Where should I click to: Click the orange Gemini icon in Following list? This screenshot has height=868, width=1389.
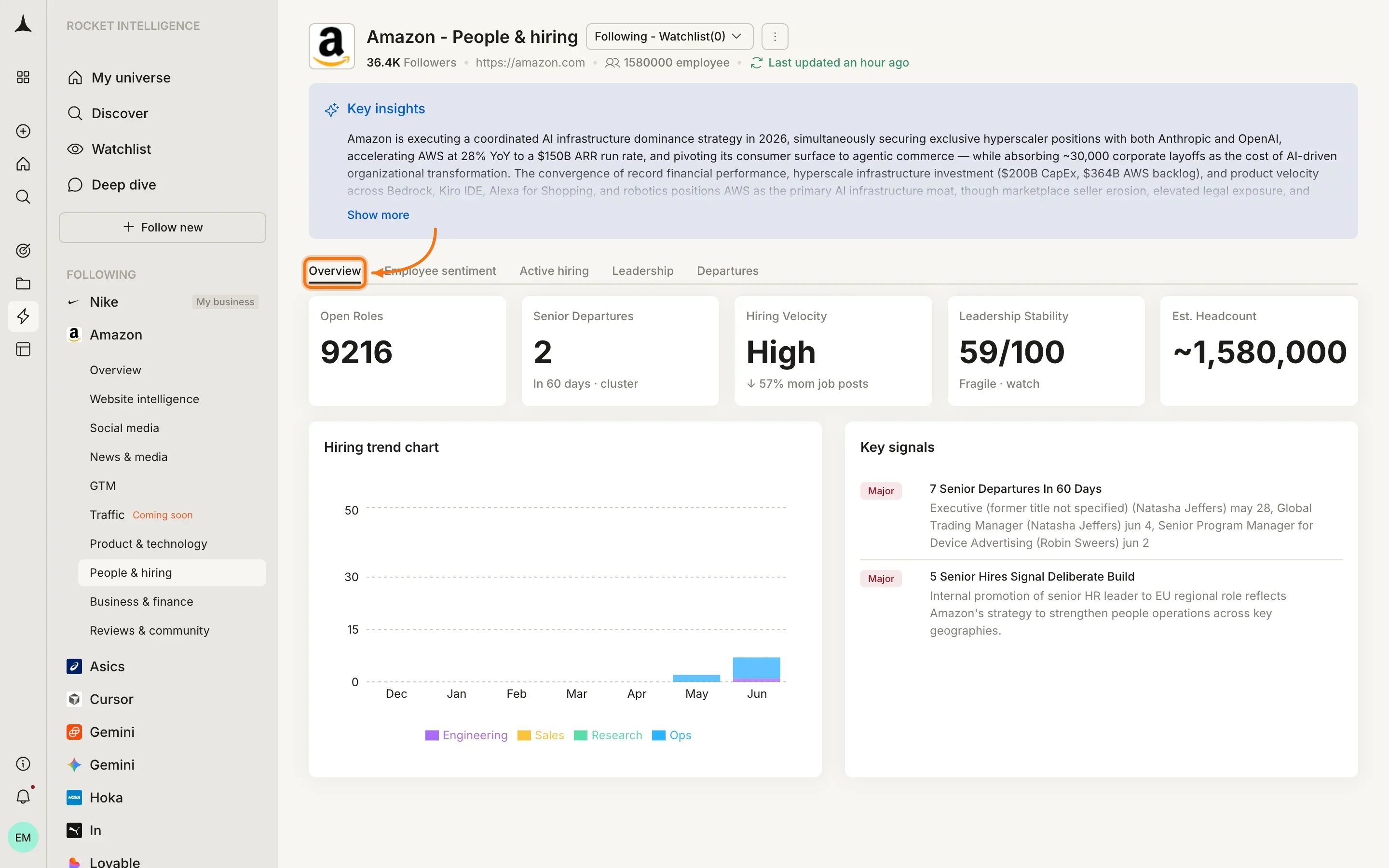74,732
